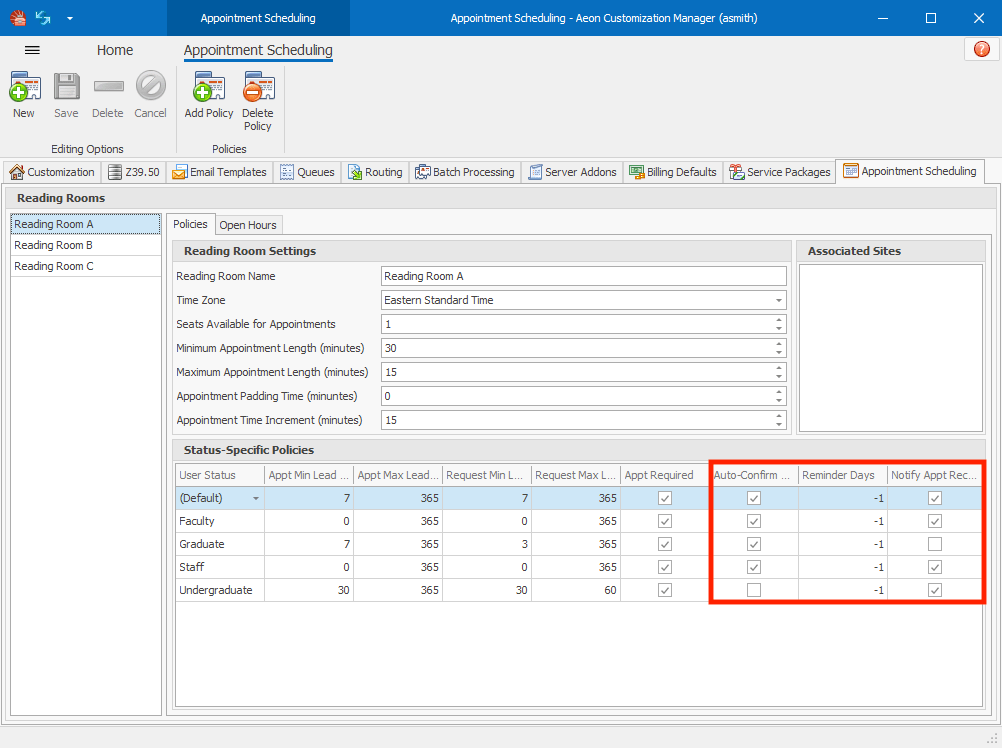Switch to the Home ribbon tab

point(114,50)
